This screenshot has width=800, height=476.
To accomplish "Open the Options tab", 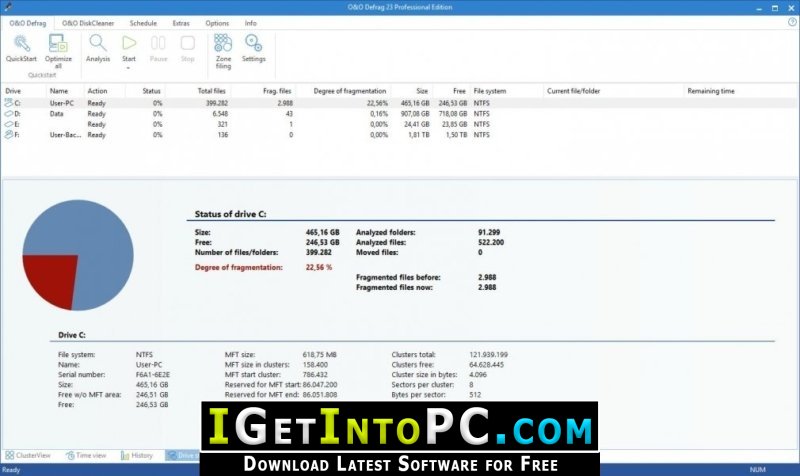I will tap(217, 23).
